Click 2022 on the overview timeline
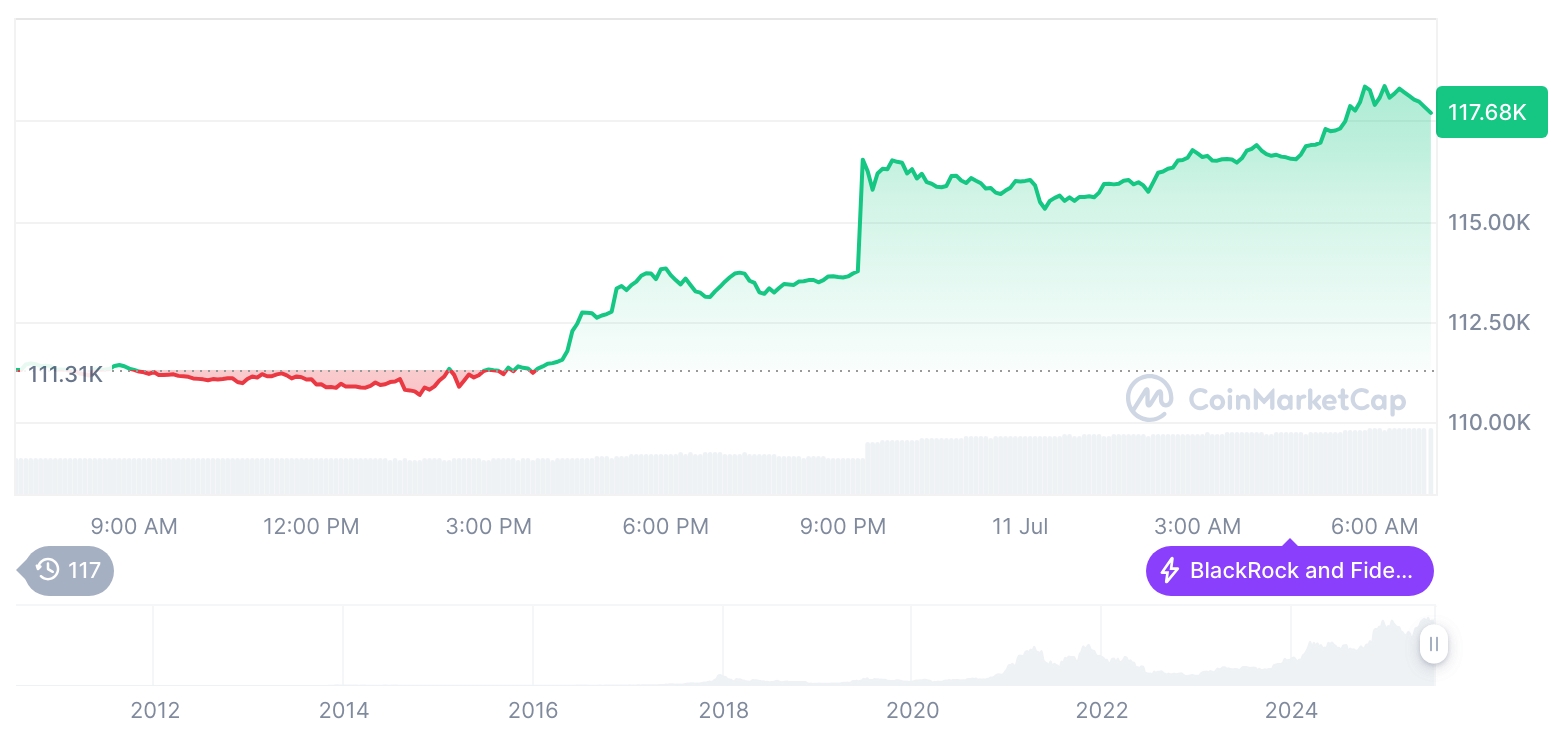 [1101, 710]
